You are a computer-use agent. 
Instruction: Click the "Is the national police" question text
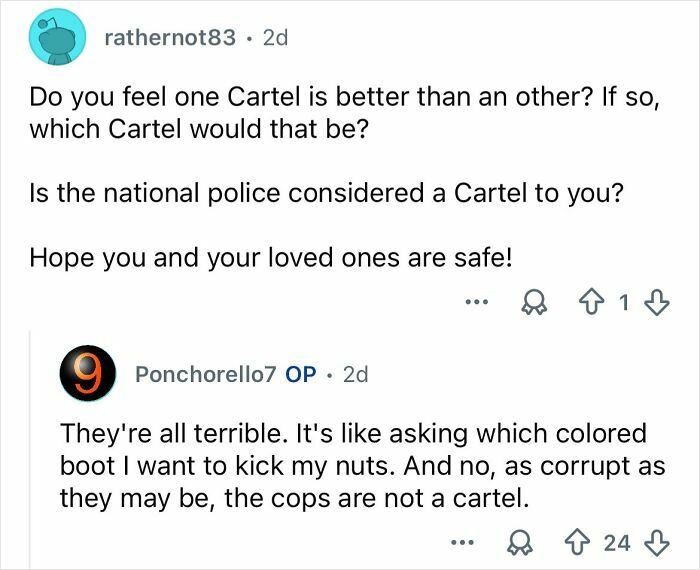pyautogui.click(x=326, y=193)
